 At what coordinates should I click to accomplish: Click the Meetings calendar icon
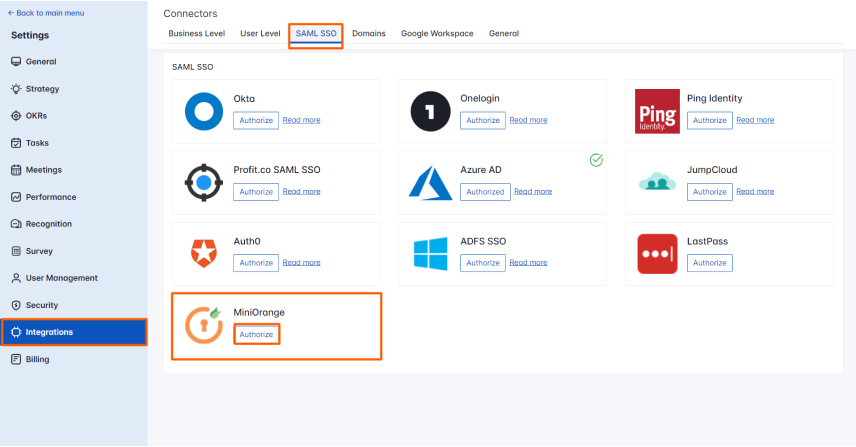click(x=16, y=170)
